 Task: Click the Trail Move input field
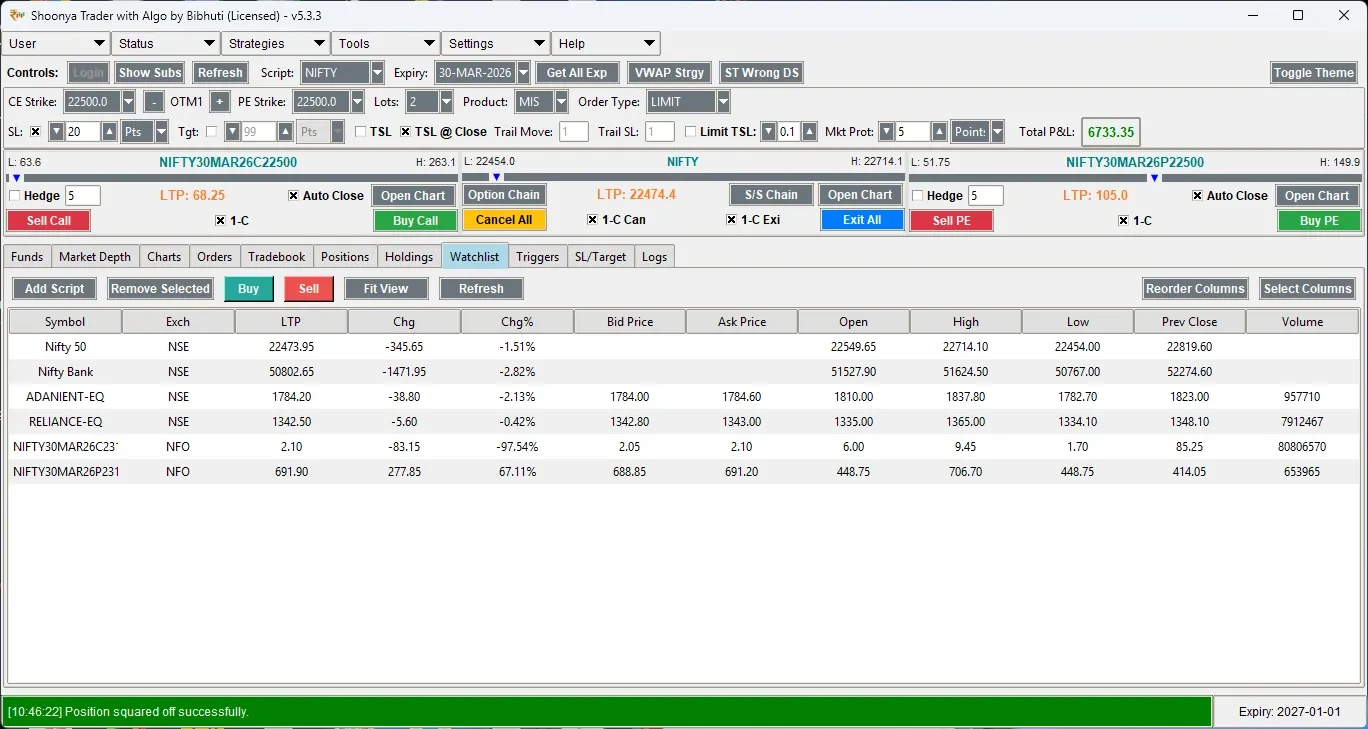574,132
